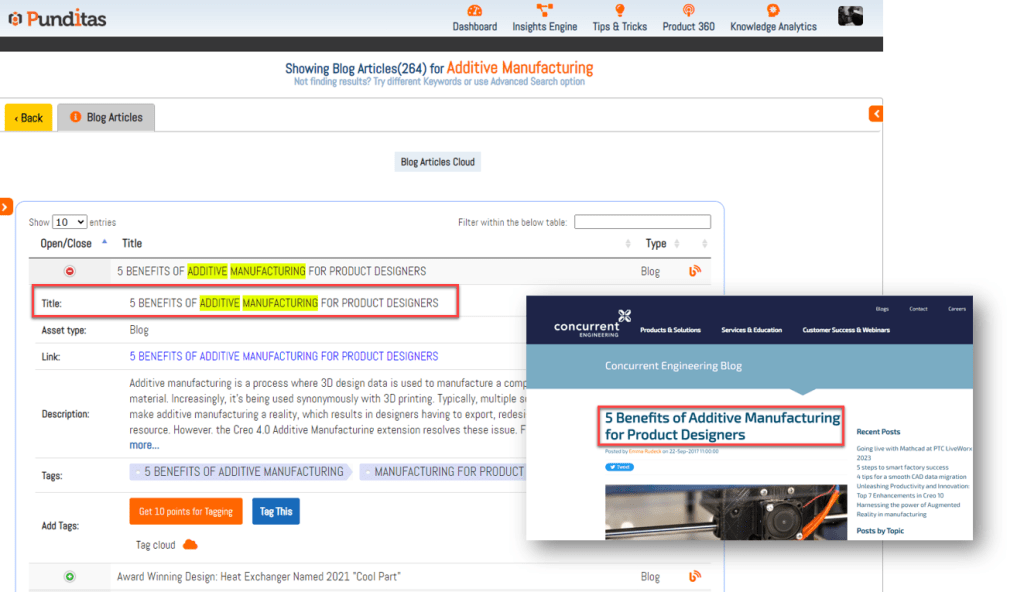This screenshot has width=1024, height=592.
Task: Click the RSS icon in the first Blog row
Action: 695,270
